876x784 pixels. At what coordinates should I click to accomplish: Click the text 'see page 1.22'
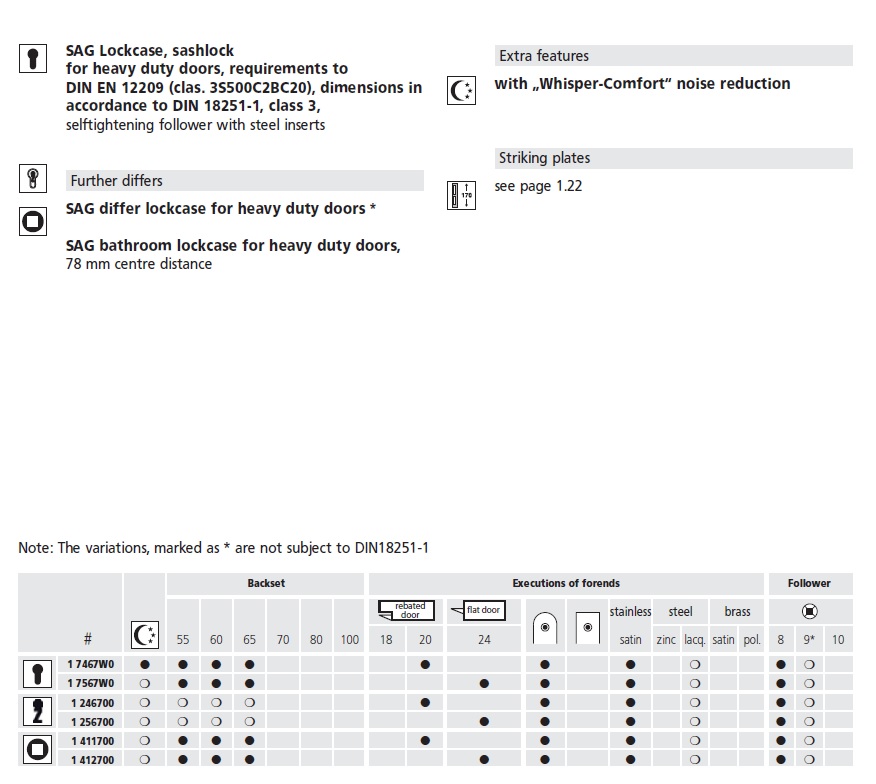click(538, 186)
